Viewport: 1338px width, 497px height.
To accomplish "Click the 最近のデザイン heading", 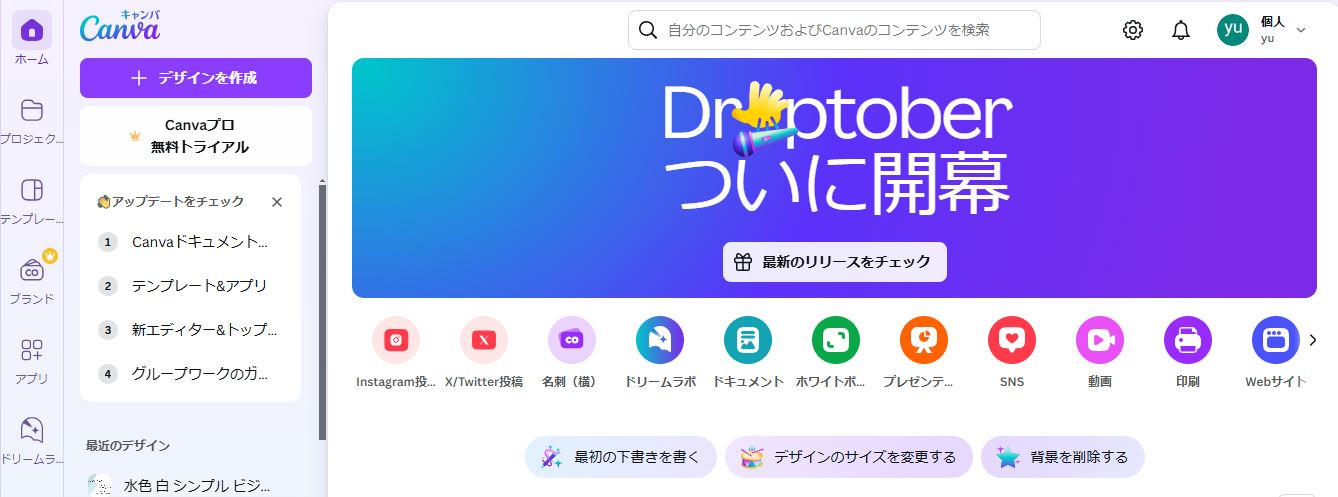I will point(128,446).
